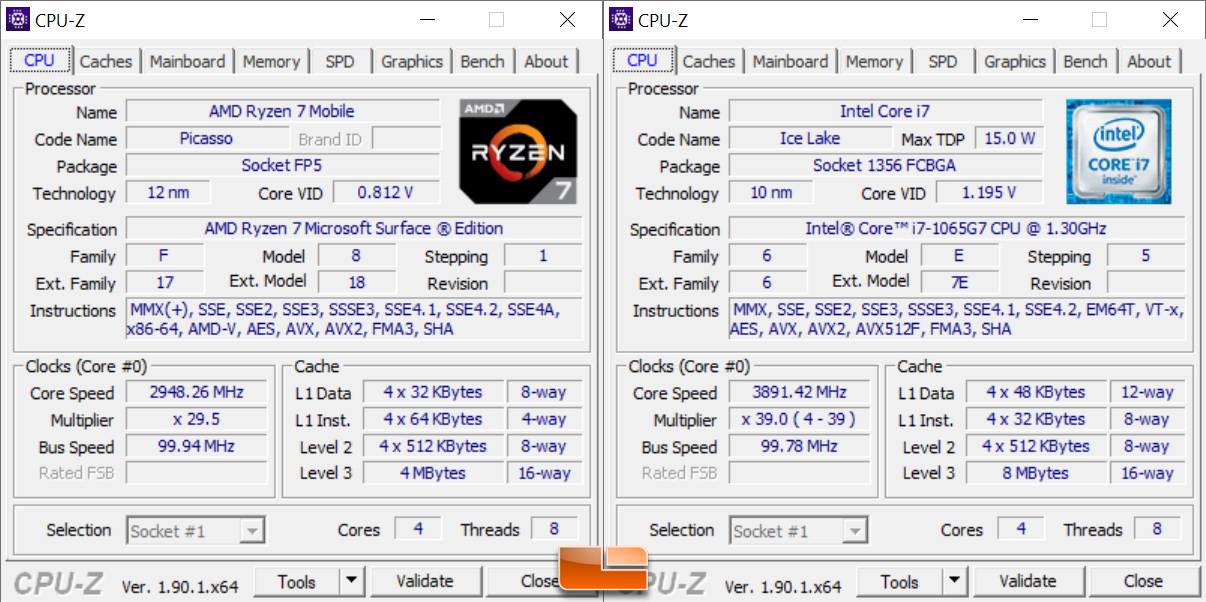
Task: Open Tools dropdown arrow in right window
Action: [955, 581]
